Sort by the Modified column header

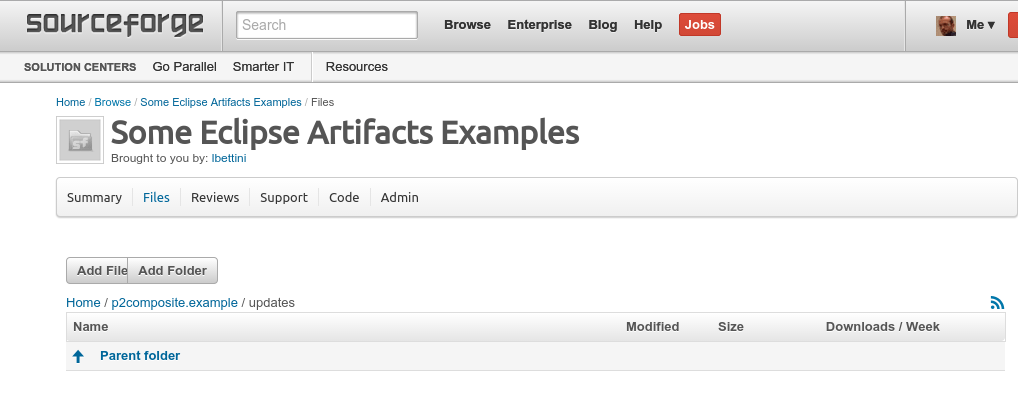[652, 327]
